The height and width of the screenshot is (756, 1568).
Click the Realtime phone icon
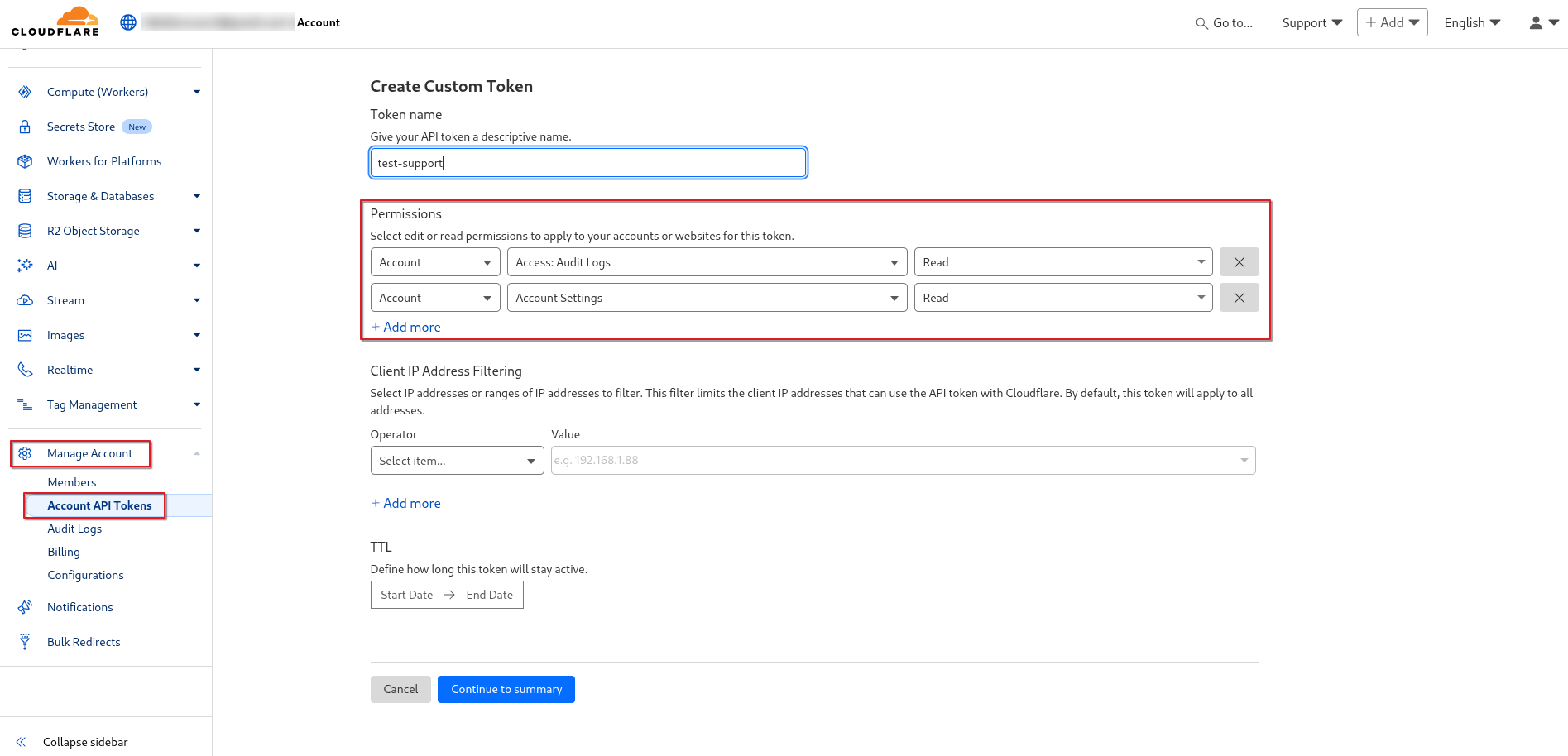[25, 370]
